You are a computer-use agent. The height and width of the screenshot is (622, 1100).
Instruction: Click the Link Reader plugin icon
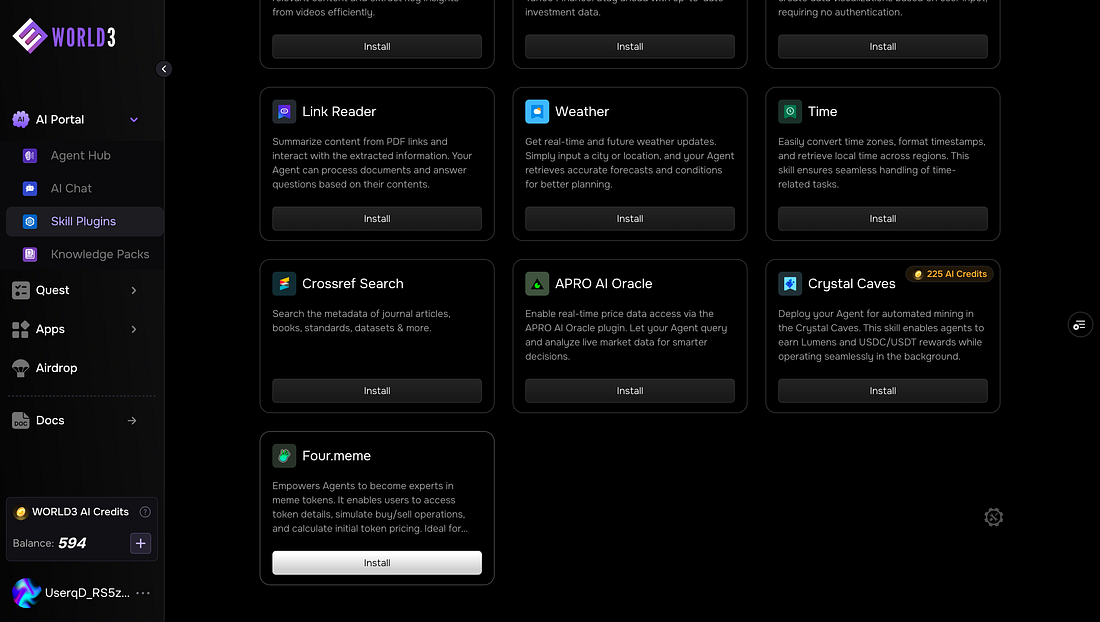coord(284,112)
